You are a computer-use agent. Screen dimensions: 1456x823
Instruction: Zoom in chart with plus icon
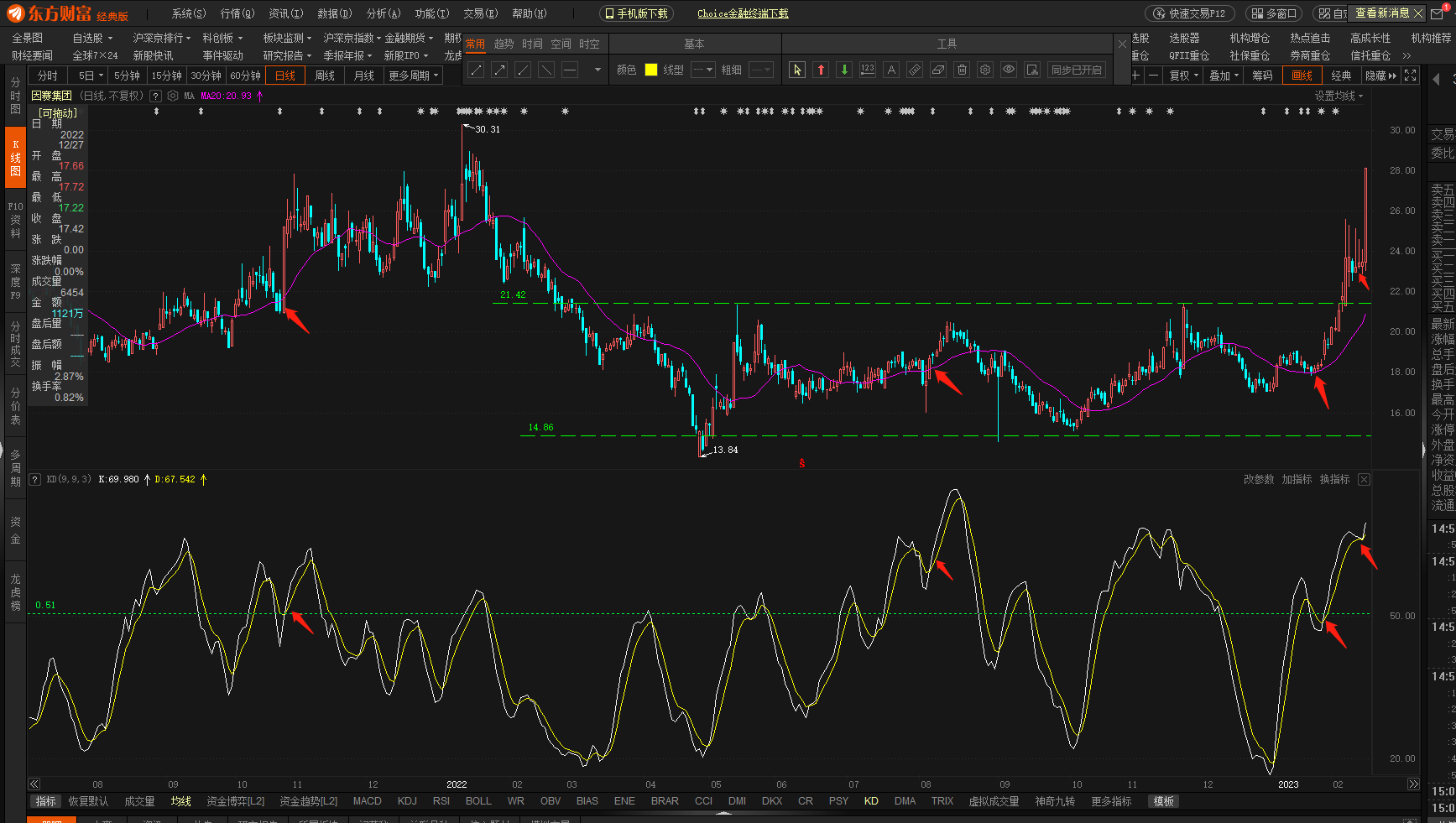1135,76
